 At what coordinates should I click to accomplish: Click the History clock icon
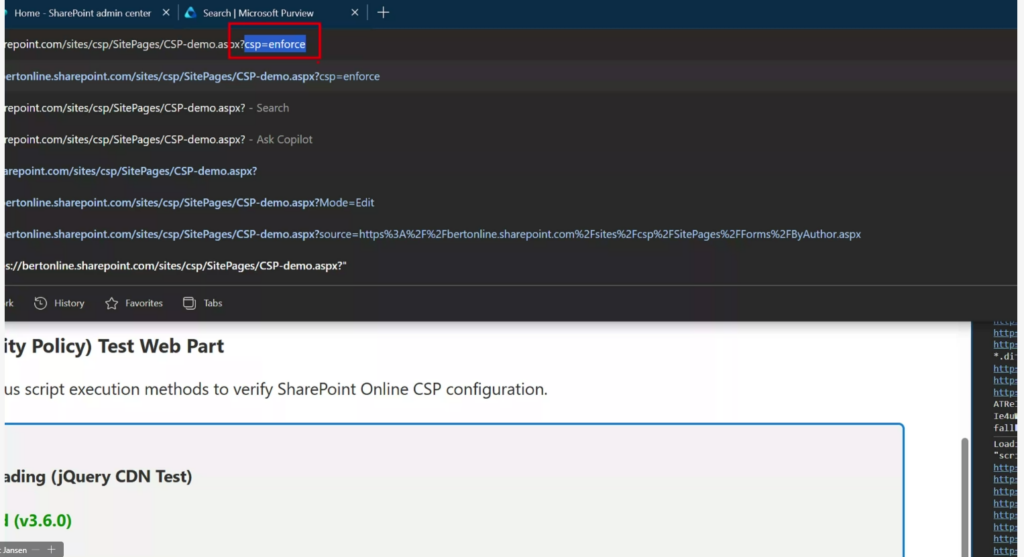tap(40, 303)
